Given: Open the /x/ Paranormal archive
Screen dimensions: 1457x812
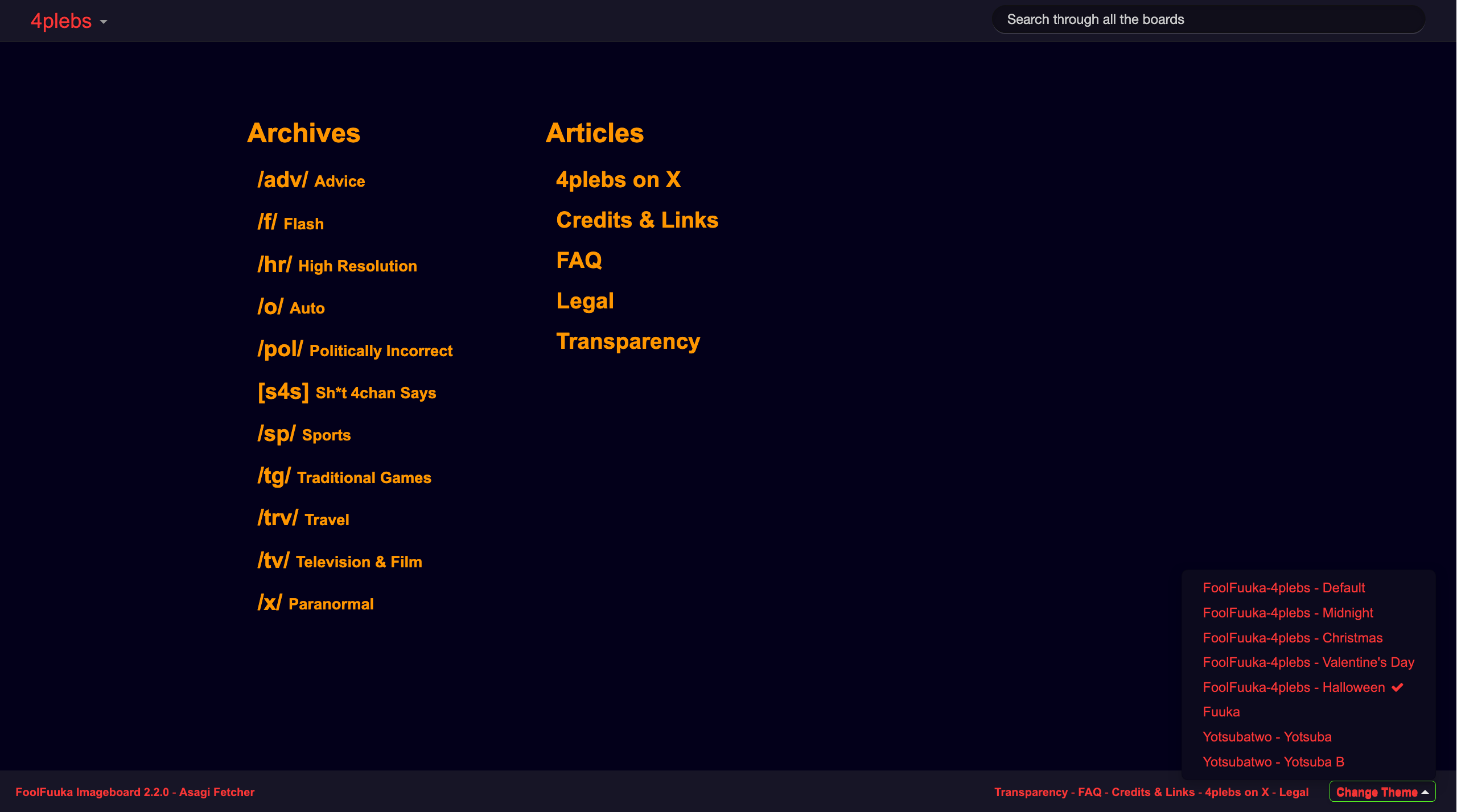Looking at the screenshot, I should point(315,603).
